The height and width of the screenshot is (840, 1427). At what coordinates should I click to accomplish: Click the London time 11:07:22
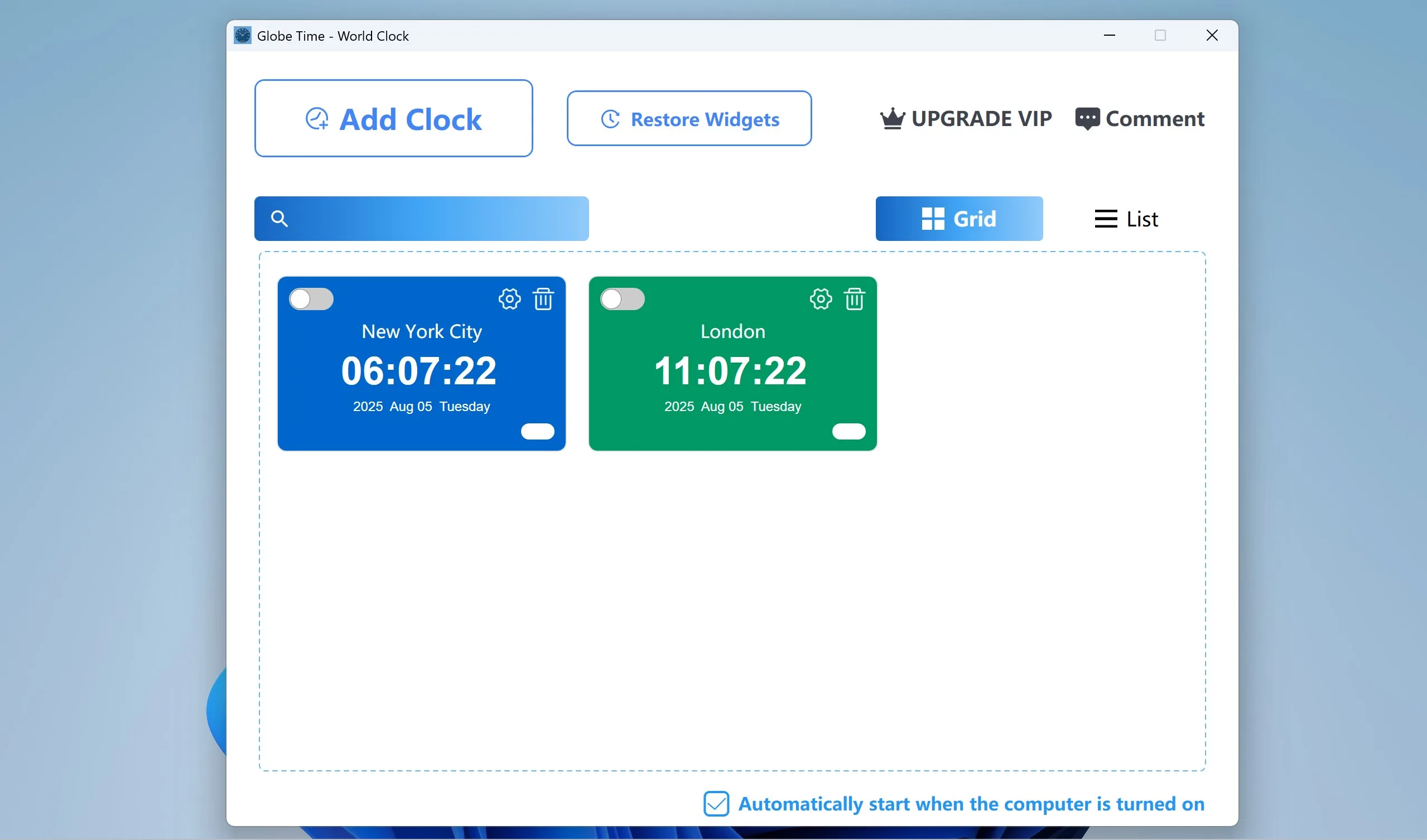click(x=730, y=371)
